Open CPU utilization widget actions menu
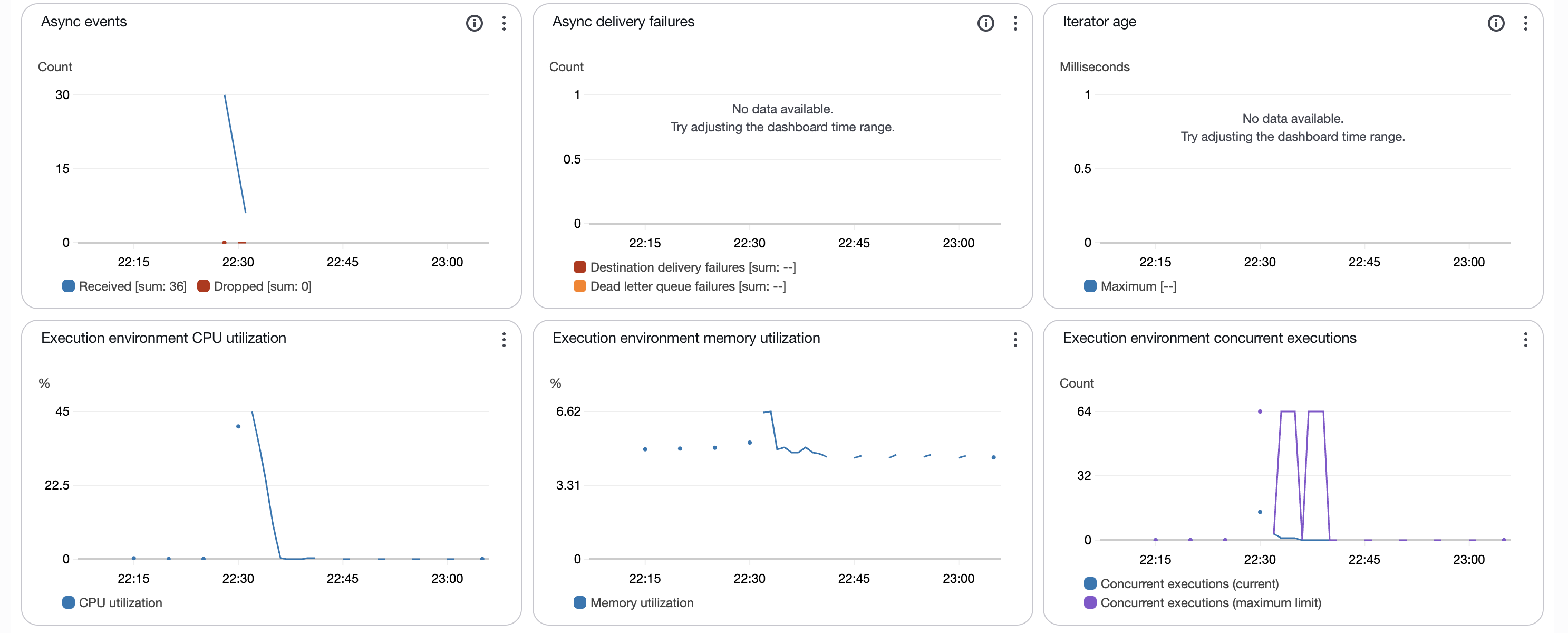Image resolution: width=1568 pixels, height=633 pixels. (504, 339)
